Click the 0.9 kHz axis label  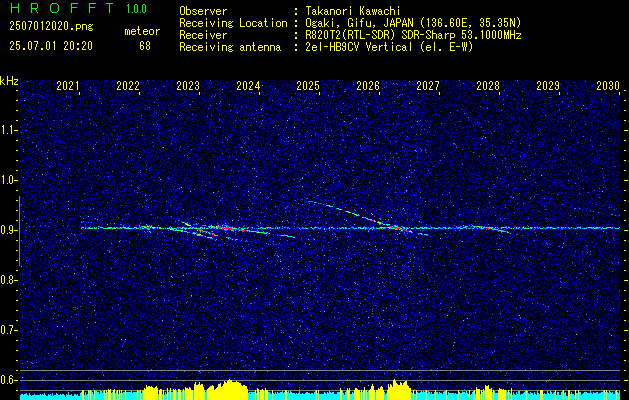[9, 230]
